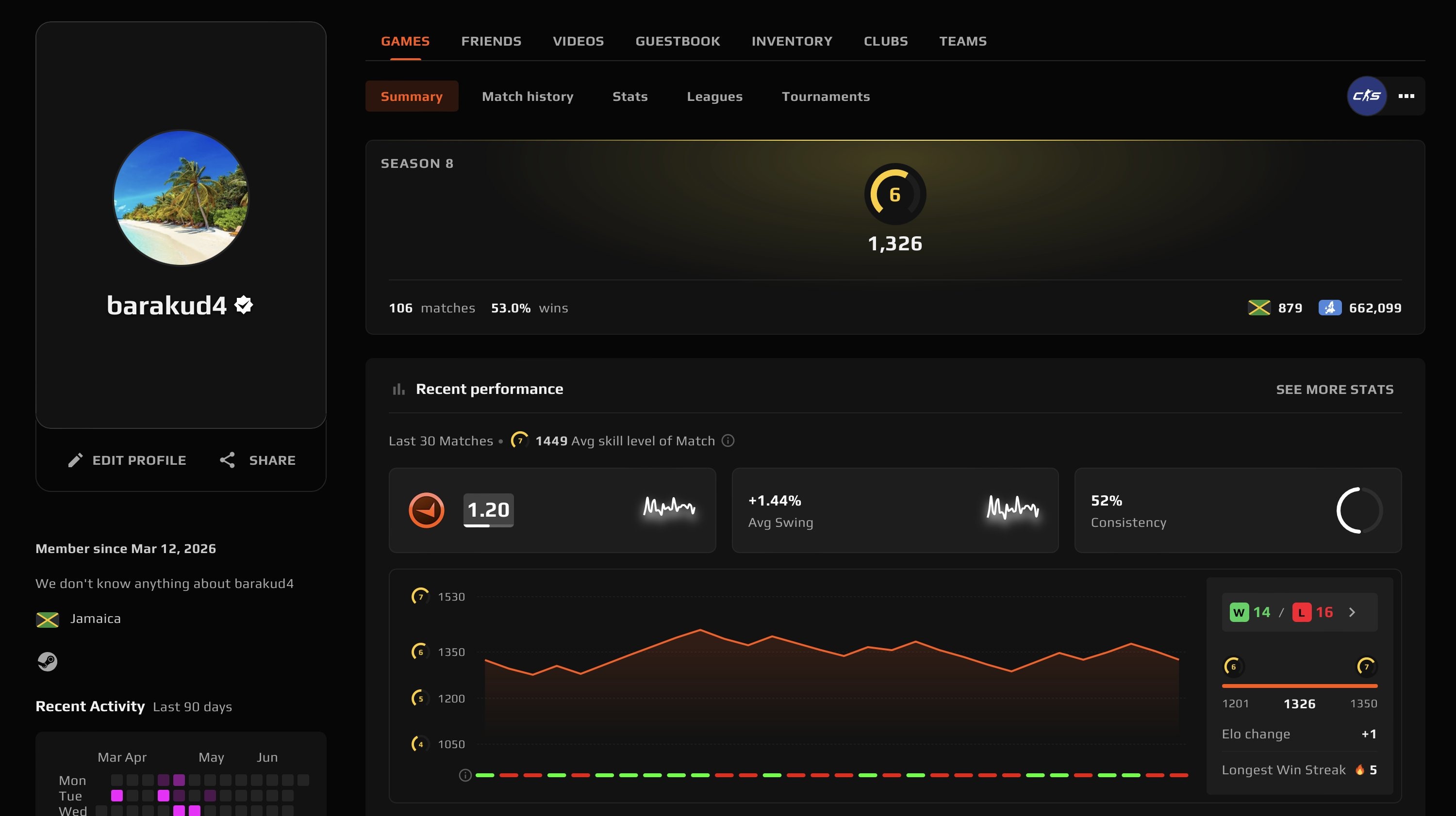The height and width of the screenshot is (816, 1456).
Task: Switch to the CLUBS tab
Action: tap(885, 41)
